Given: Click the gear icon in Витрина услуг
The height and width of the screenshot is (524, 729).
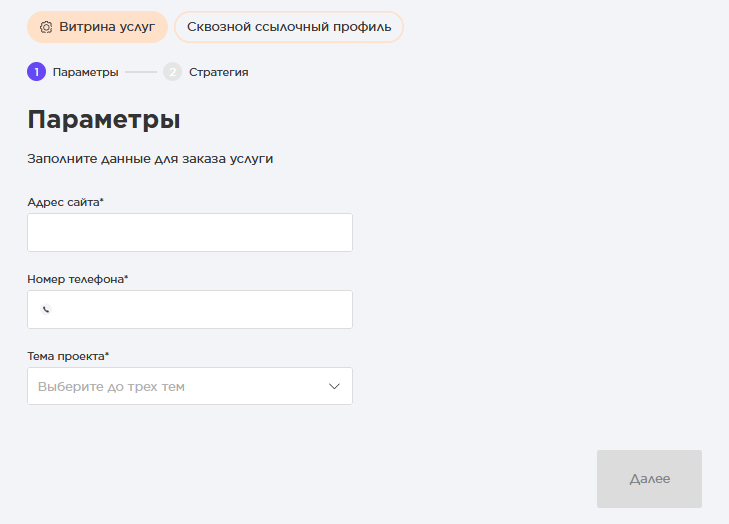Looking at the screenshot, I should point(45,27).
